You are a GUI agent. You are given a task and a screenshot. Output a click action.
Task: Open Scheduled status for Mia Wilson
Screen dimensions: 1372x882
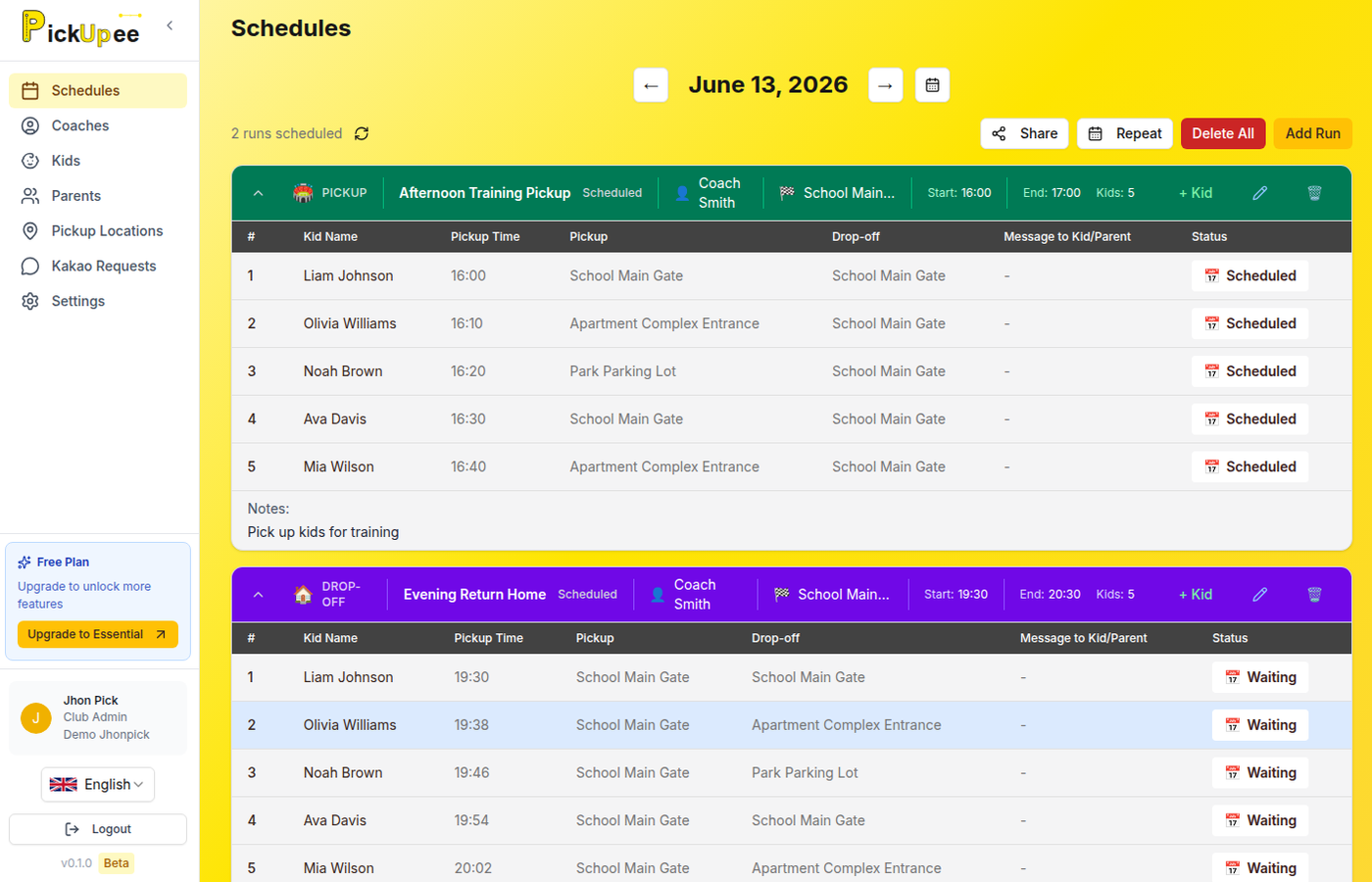1249,467
